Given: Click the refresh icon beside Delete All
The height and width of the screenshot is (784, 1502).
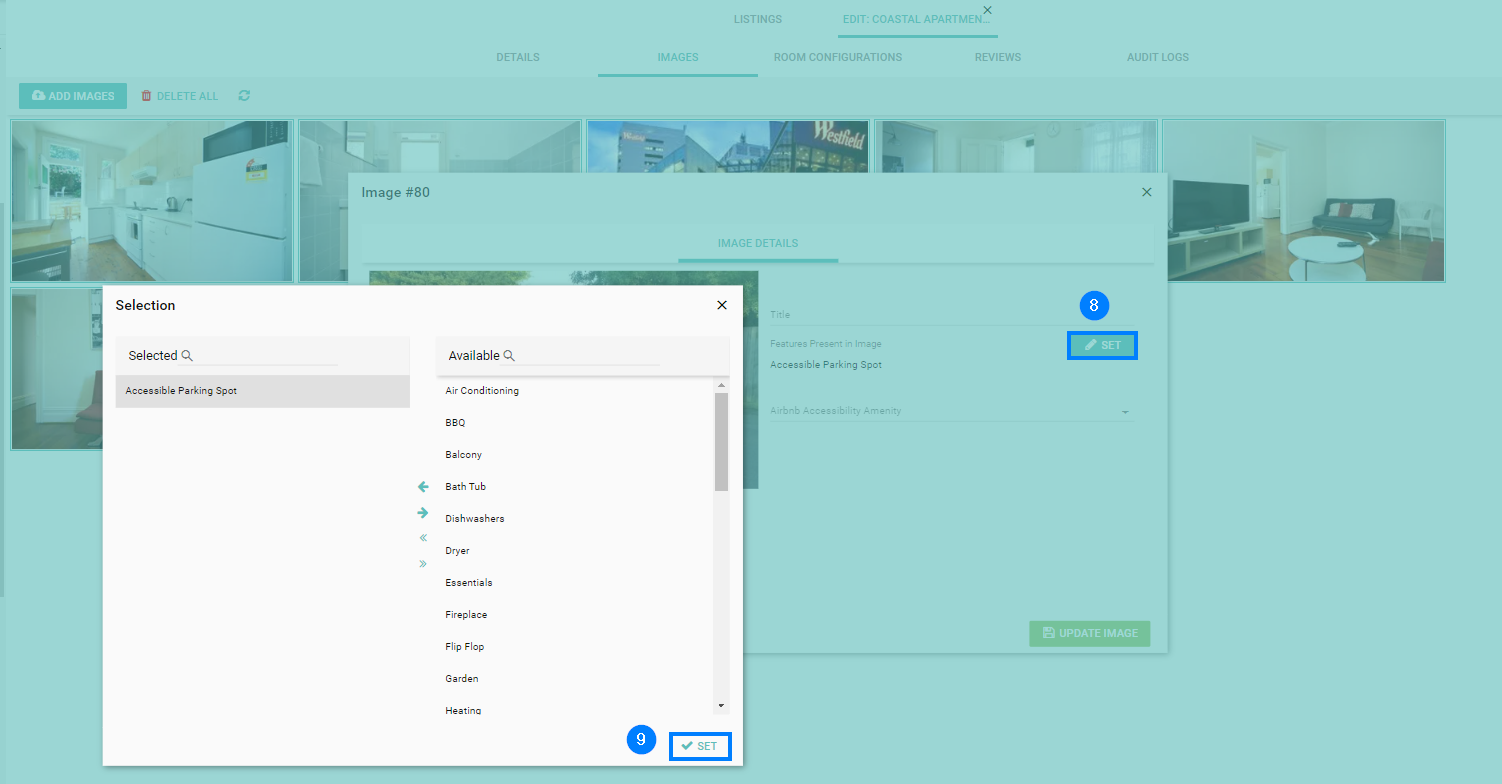Looking at the screenshot, I should [x=244, y=96].
